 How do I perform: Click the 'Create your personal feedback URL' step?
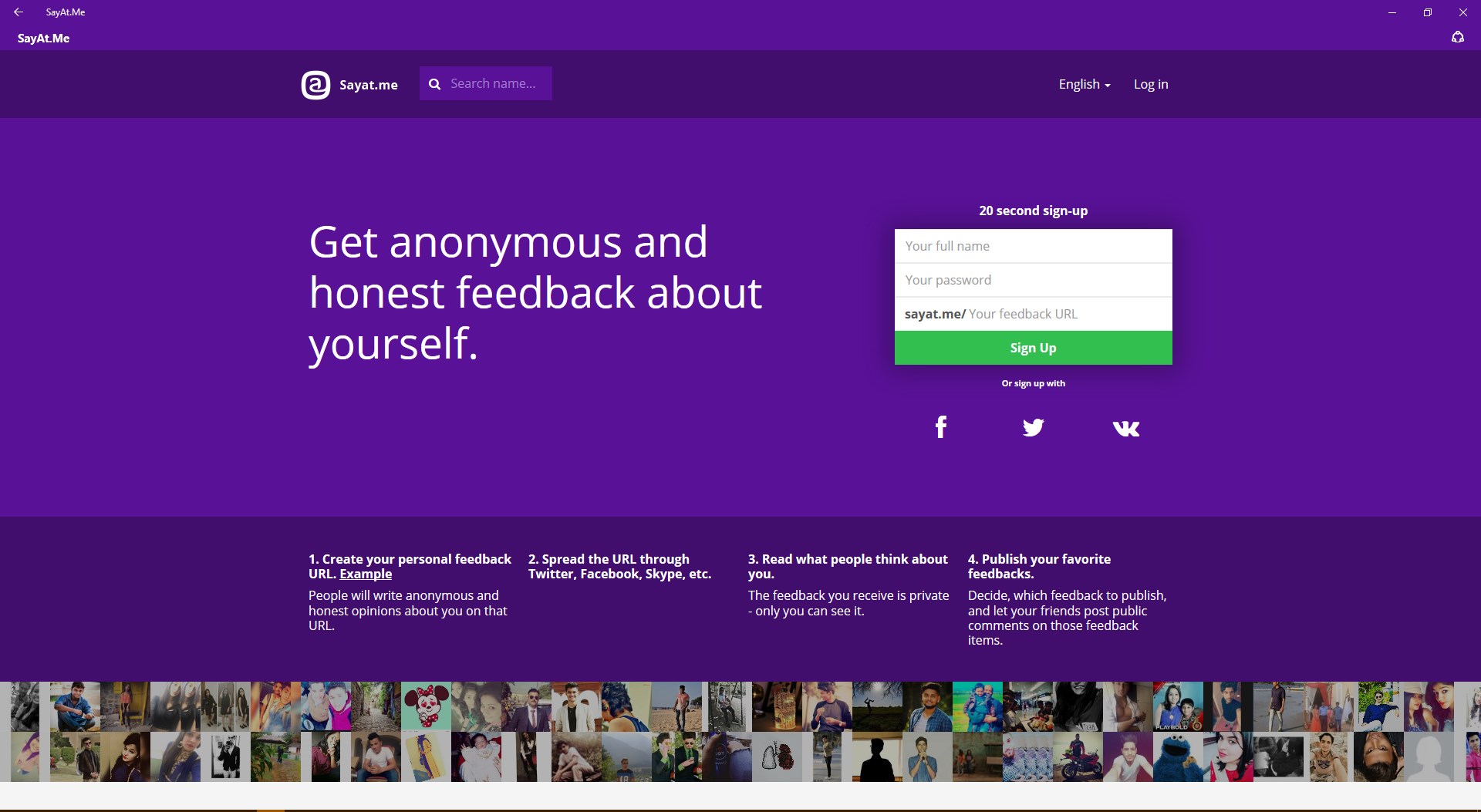click(x=410, y=566)
